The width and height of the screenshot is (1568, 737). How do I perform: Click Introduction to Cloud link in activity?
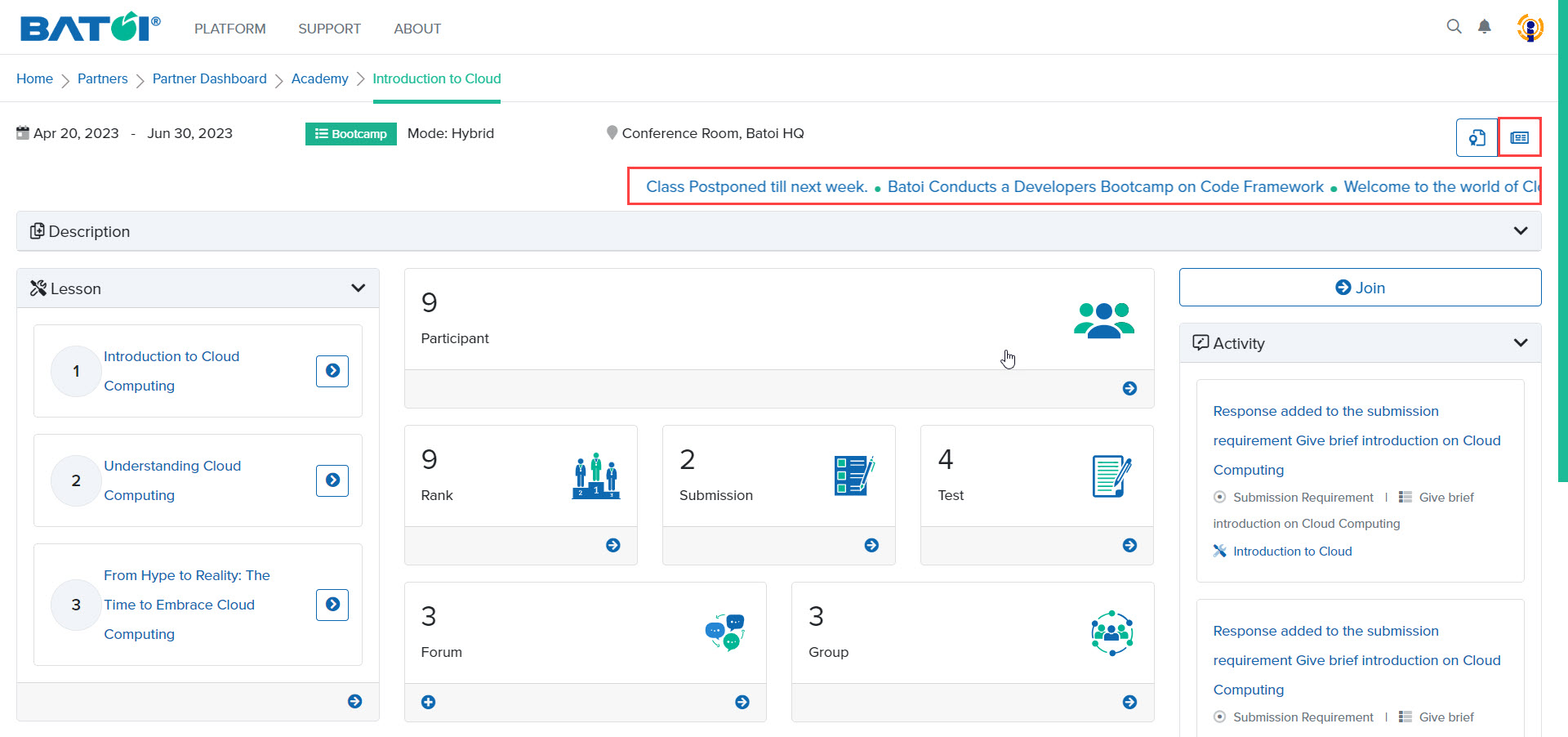[1292, 552]
